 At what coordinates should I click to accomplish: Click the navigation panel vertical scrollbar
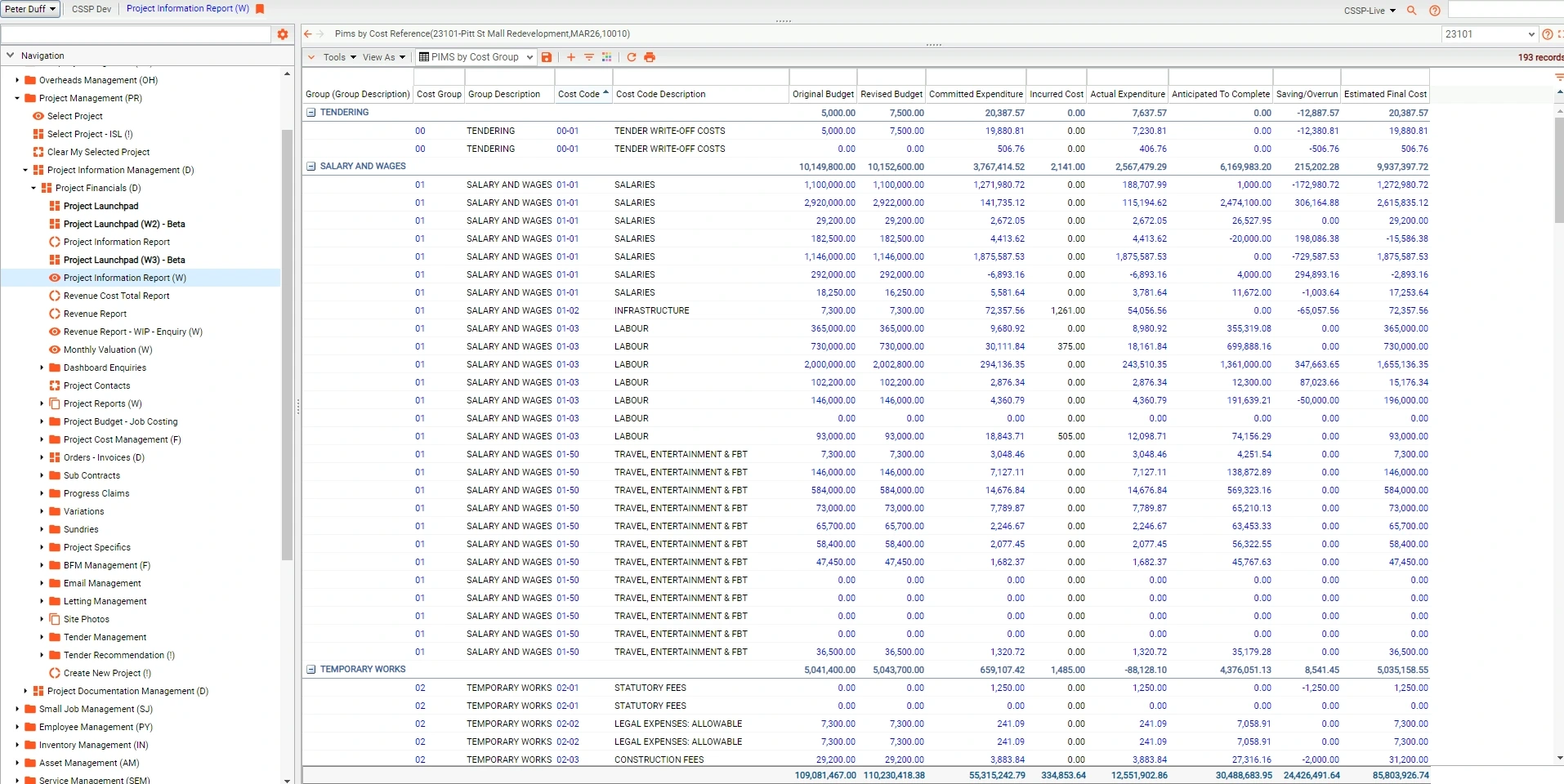coord(287,345)
